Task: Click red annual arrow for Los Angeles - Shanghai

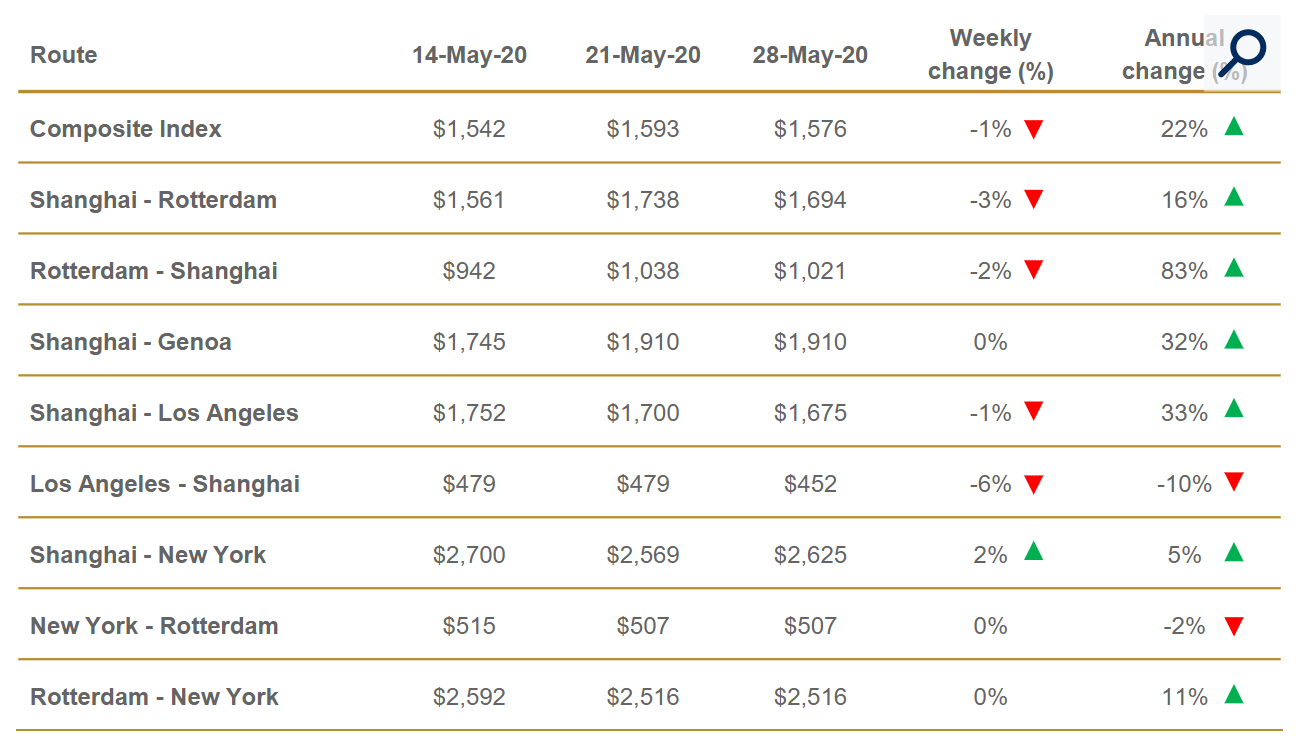Action: coord(1234,482)
